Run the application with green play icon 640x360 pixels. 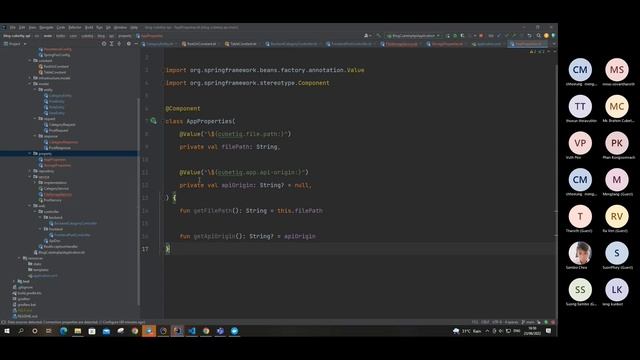click(448, 36)
